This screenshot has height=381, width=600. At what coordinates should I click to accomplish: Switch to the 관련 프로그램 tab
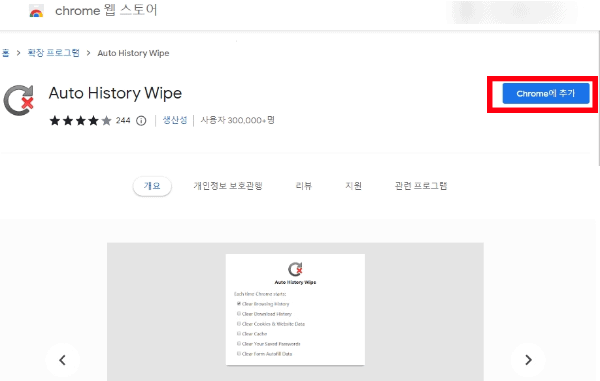click(421, 186)
